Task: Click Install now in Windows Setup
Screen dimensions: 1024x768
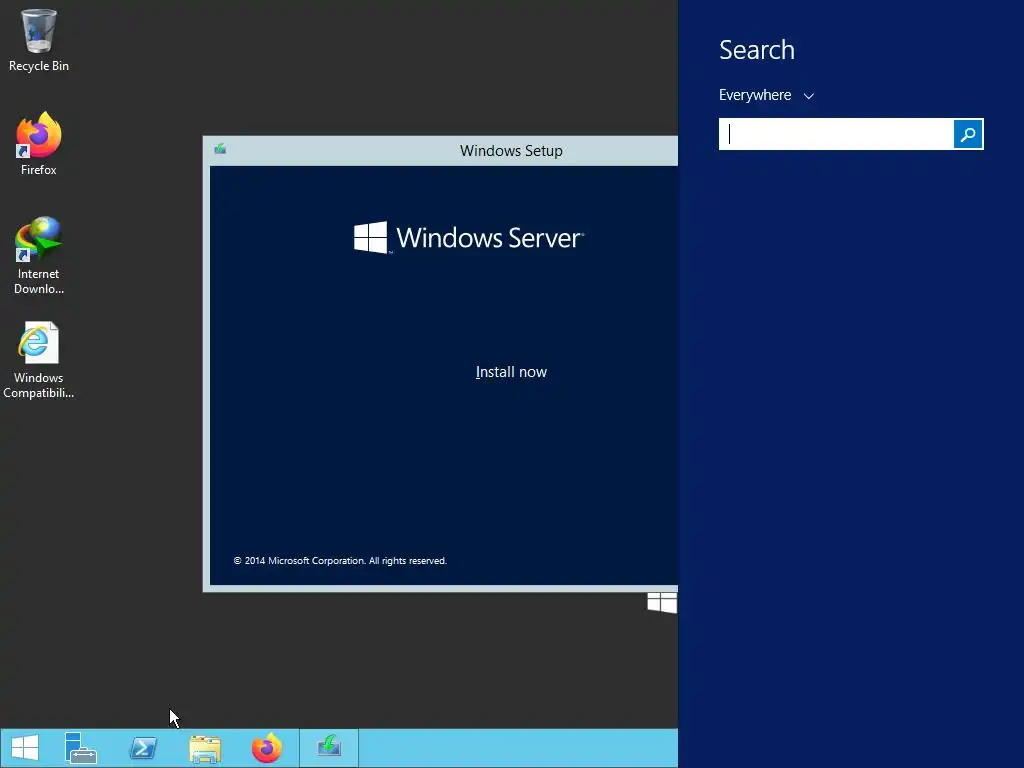Action: coord(511,372)
